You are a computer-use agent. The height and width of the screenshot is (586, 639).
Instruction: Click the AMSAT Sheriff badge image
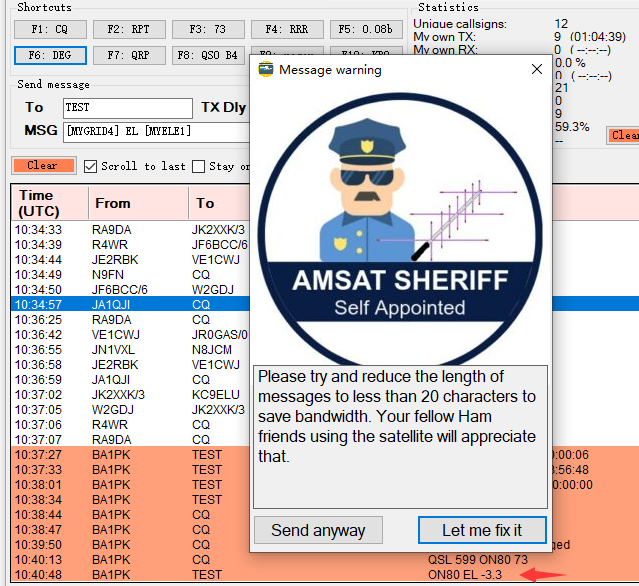400,228
